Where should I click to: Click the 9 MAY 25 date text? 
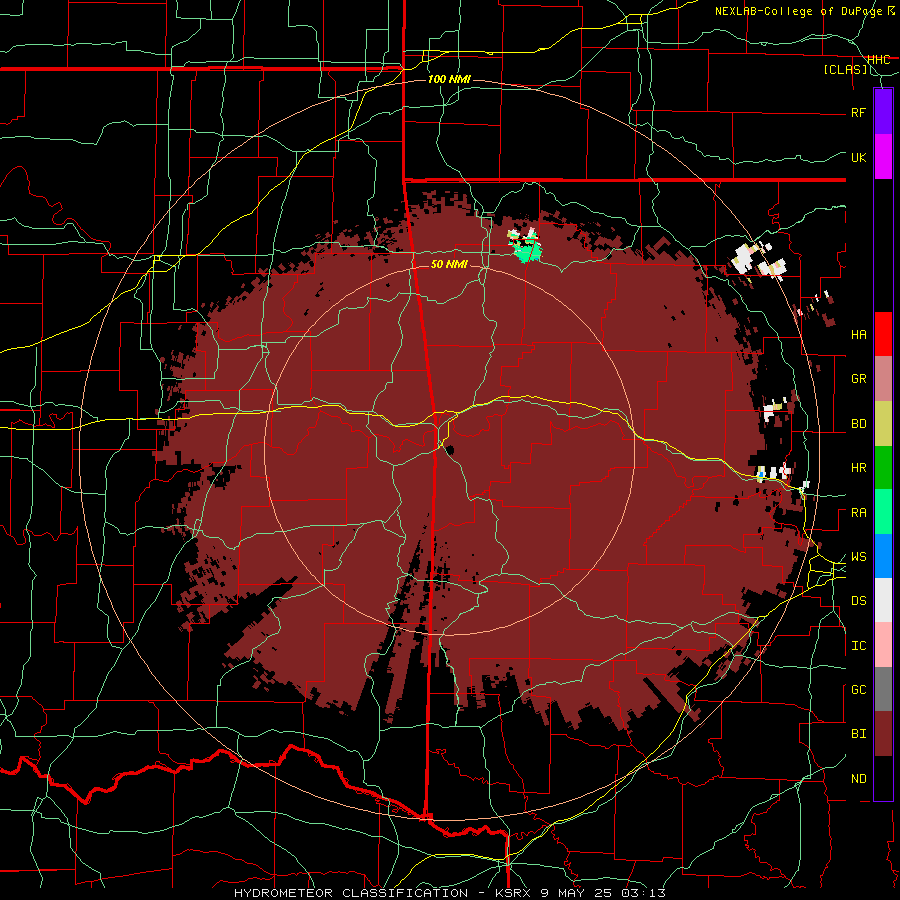click(x=575, y=893)
